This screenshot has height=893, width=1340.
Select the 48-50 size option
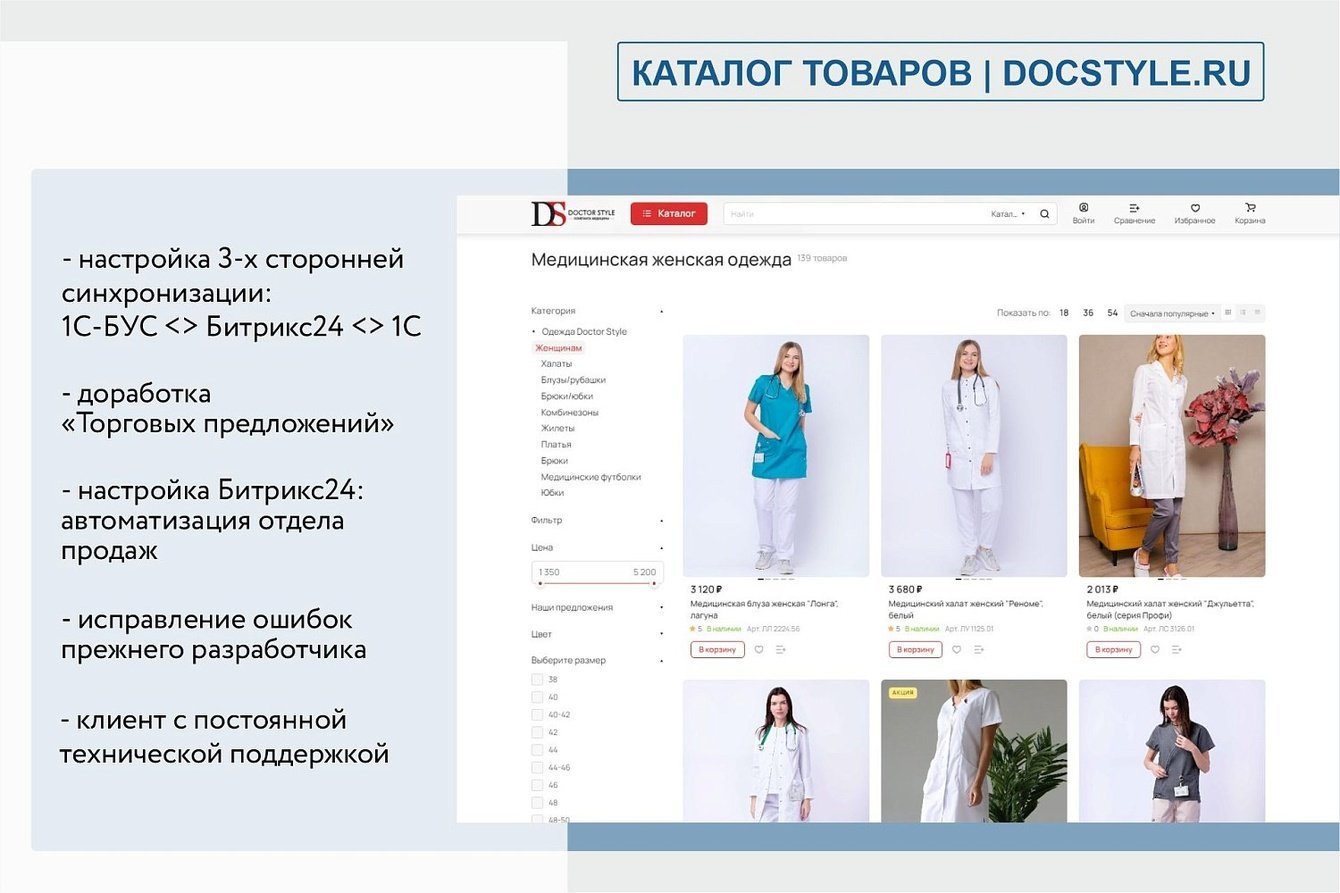point(537,821)
